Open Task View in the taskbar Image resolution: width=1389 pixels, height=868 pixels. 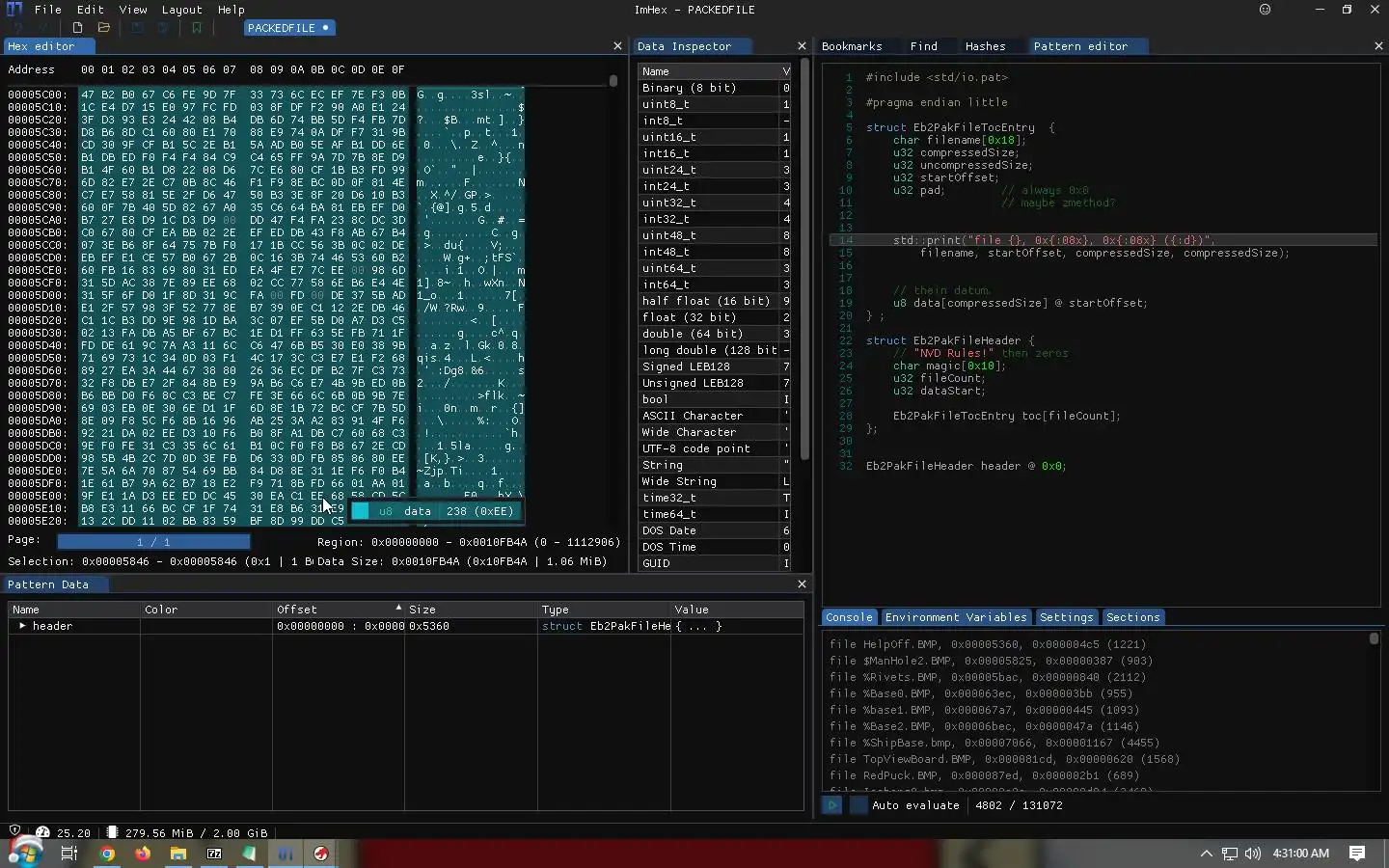coord(68,854)
